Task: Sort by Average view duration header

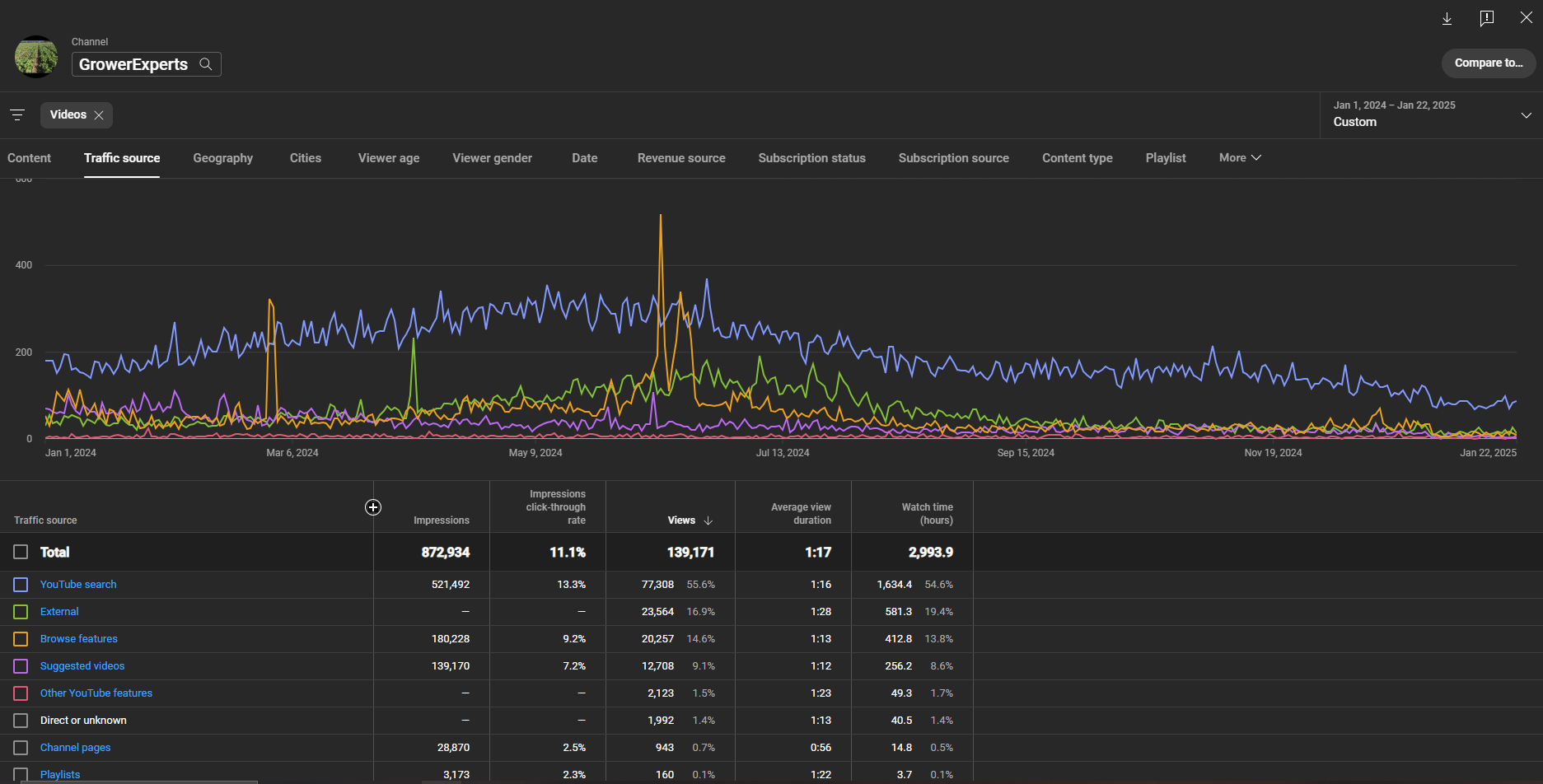Action: tap(801, 514)
